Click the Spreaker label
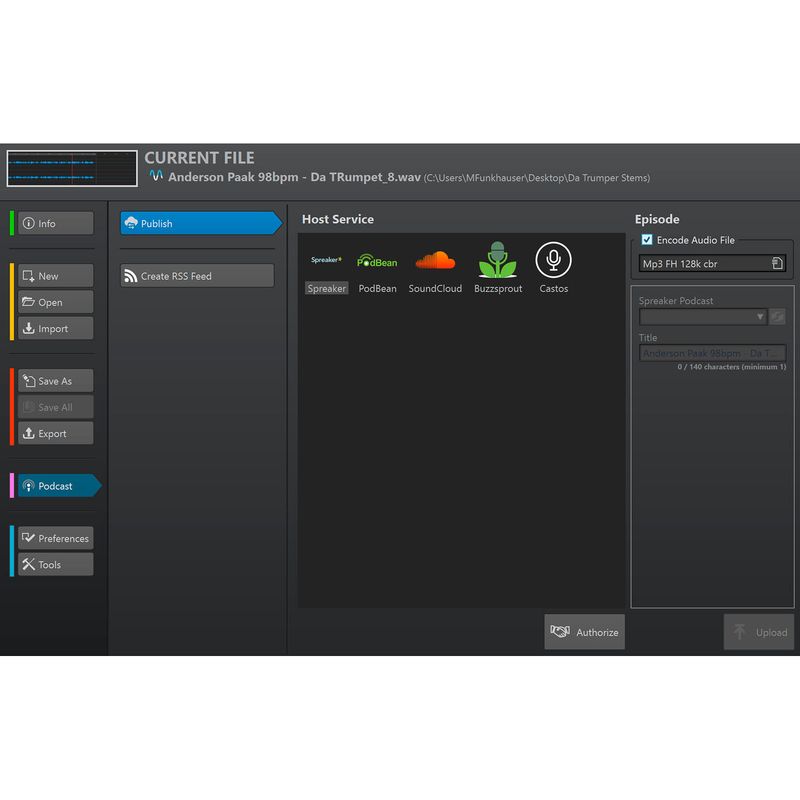 [x=327, y=288]
